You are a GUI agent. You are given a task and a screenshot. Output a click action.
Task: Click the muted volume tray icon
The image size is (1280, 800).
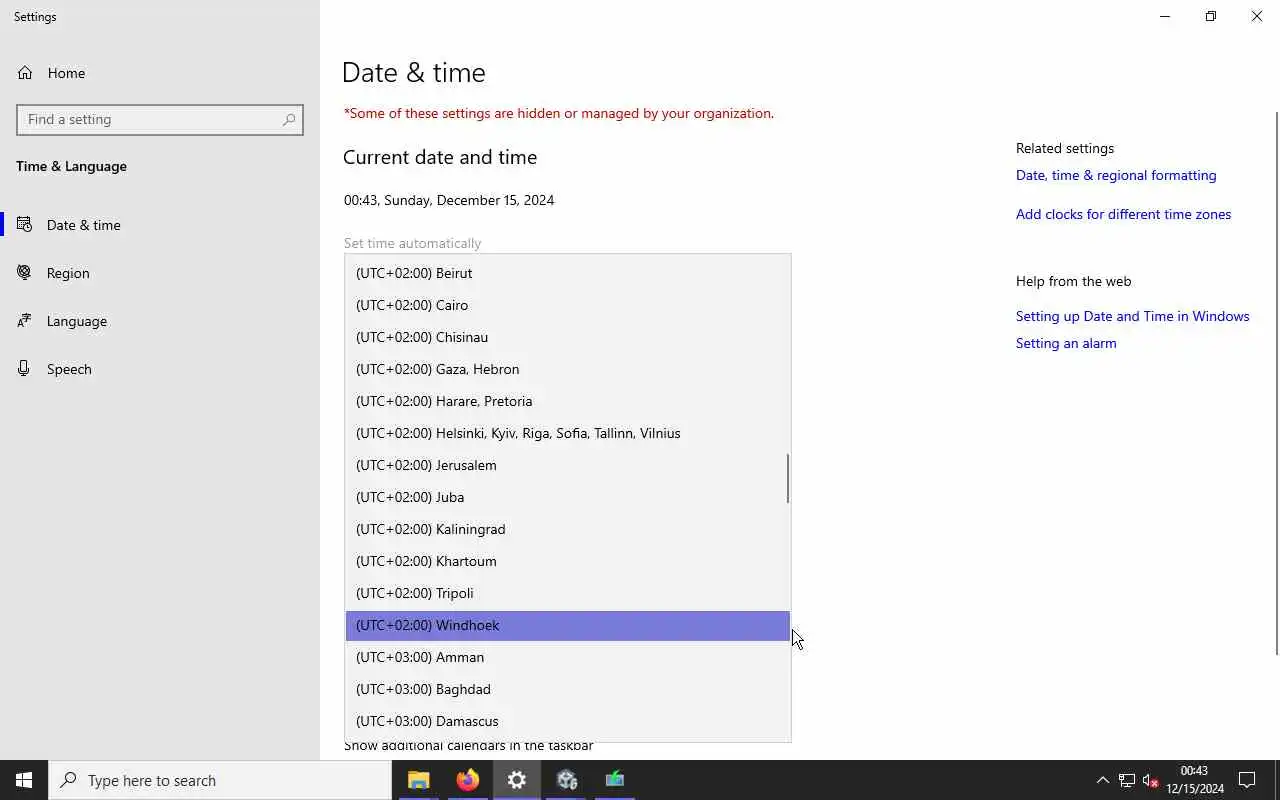click(x=1150, y=780)
